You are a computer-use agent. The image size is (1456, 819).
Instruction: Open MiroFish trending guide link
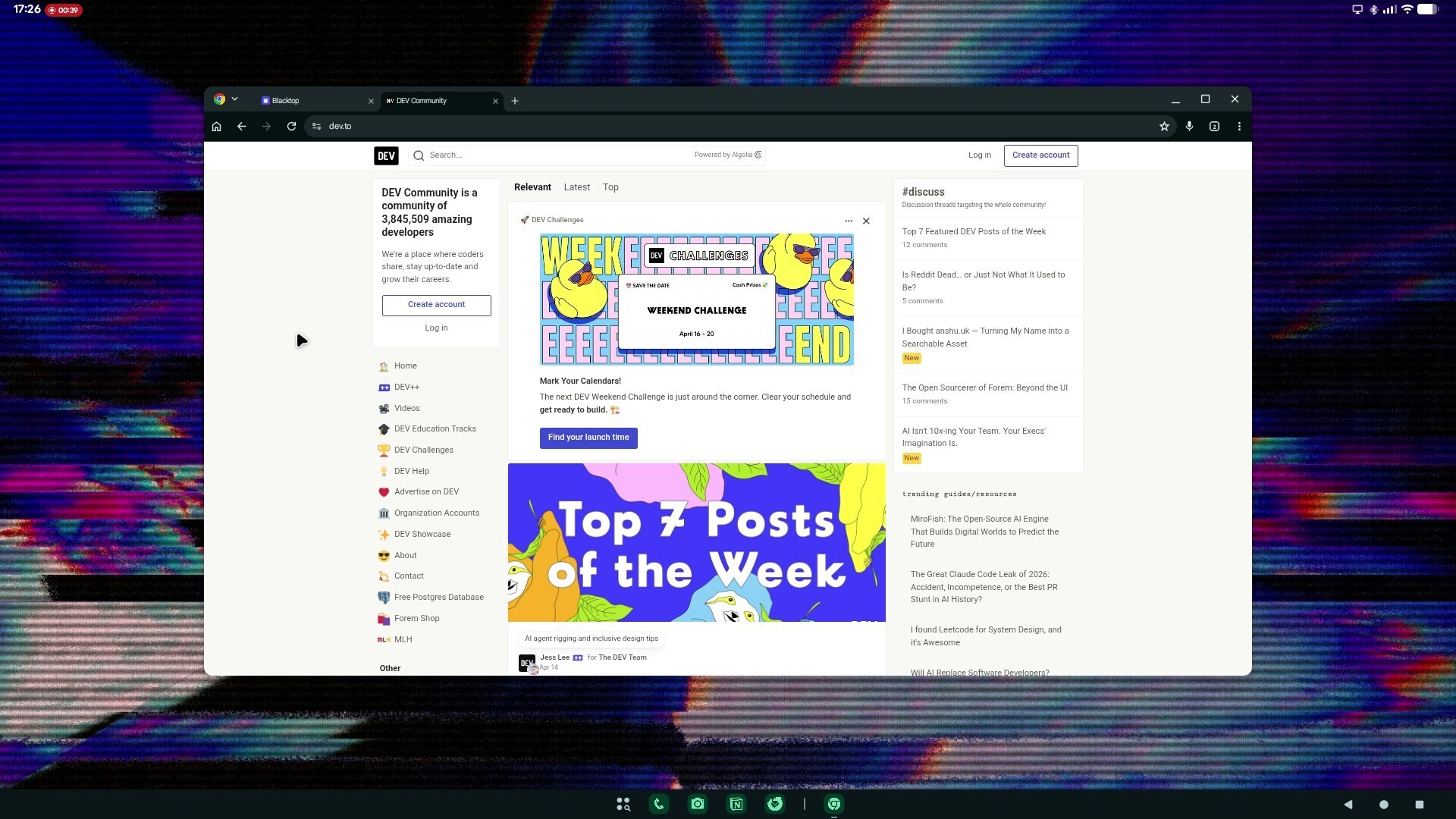984,532
